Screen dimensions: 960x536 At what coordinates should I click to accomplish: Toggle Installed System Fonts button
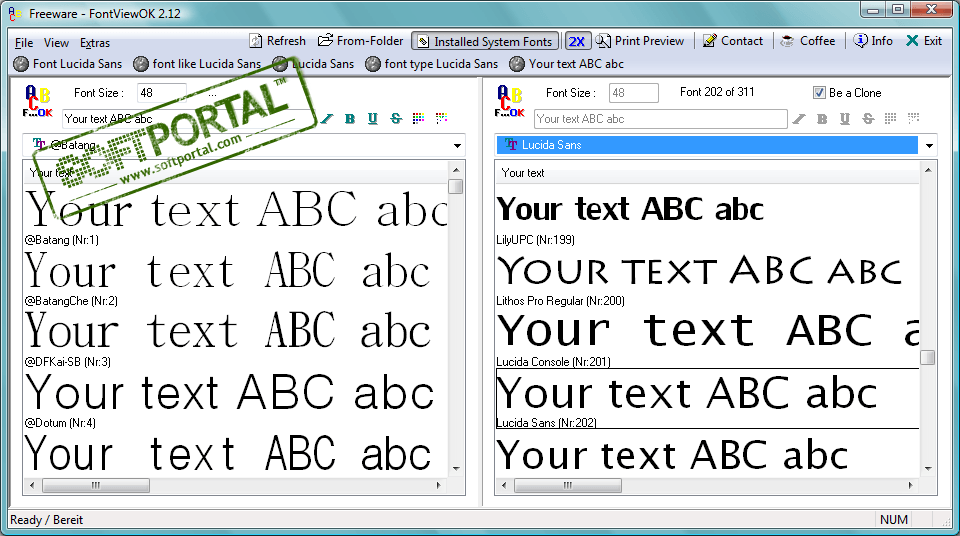pos(485,41)
